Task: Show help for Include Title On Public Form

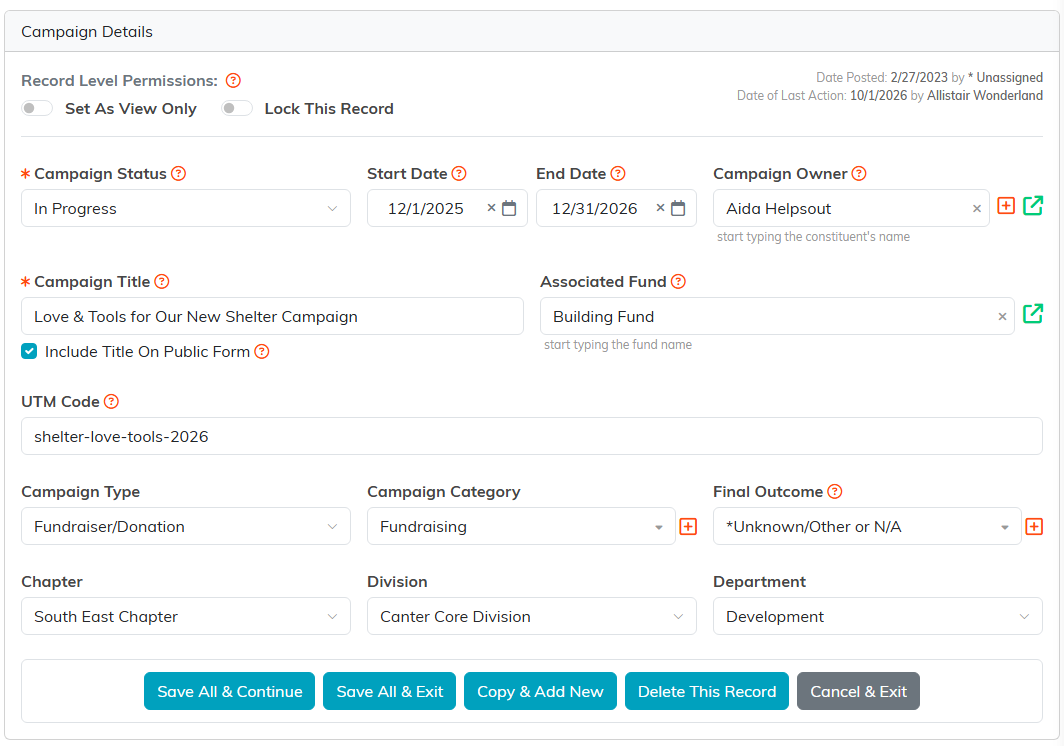Action: coord(262,352)
